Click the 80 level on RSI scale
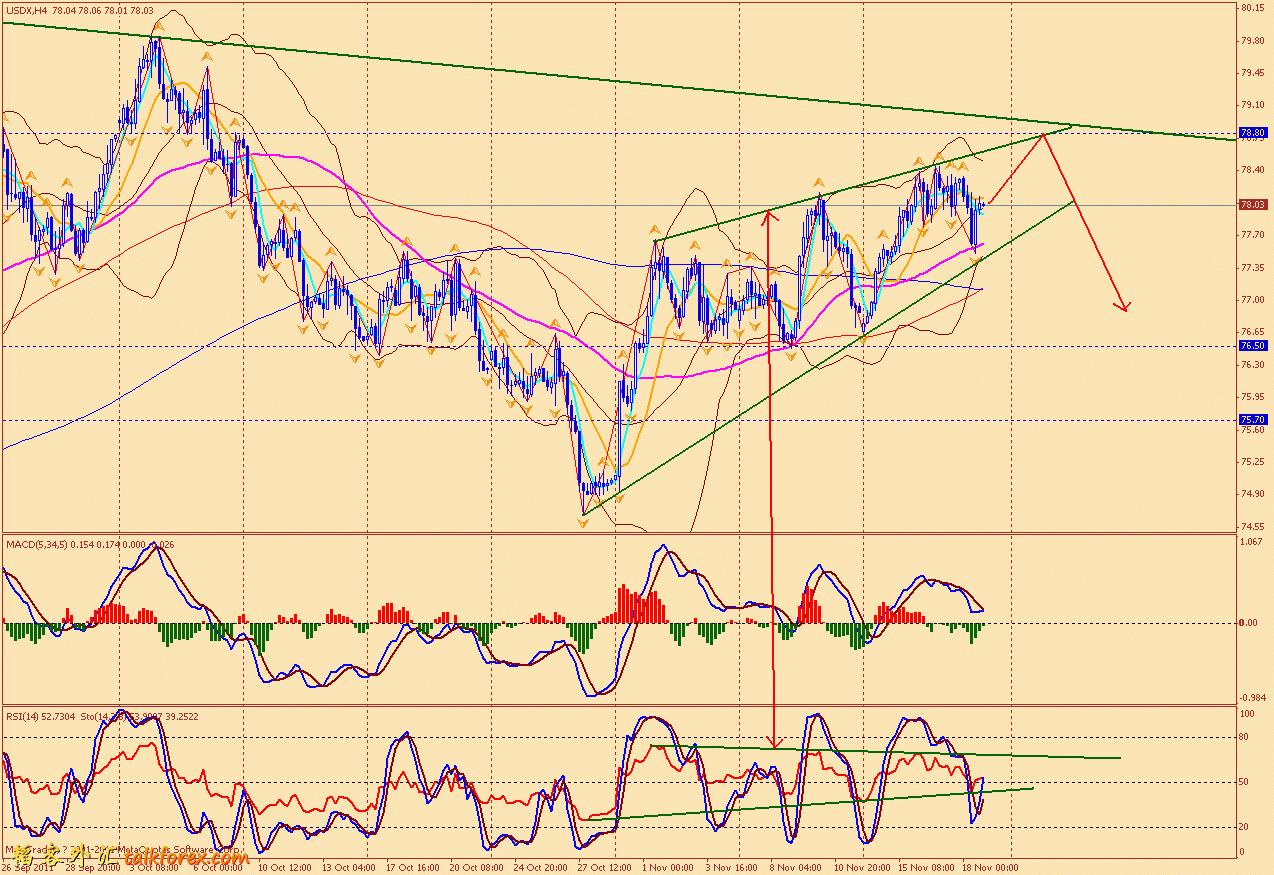This screenshot has width=1274, height=875. [x=1245, y=738]
